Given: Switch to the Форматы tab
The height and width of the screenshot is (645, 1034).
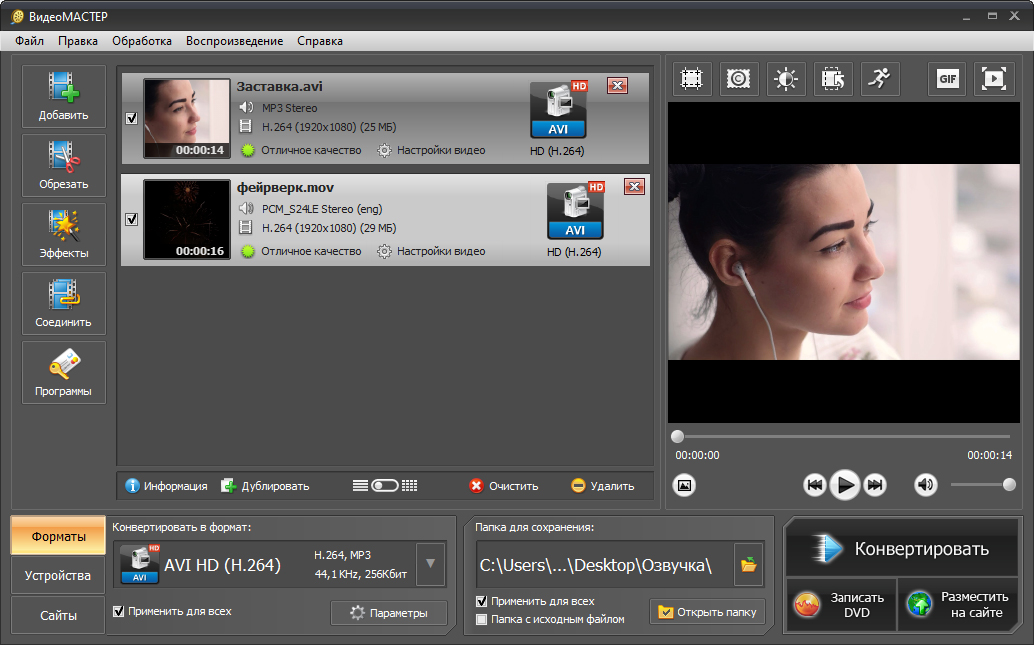Looking at the screenshot, I should tap(58, 536).
